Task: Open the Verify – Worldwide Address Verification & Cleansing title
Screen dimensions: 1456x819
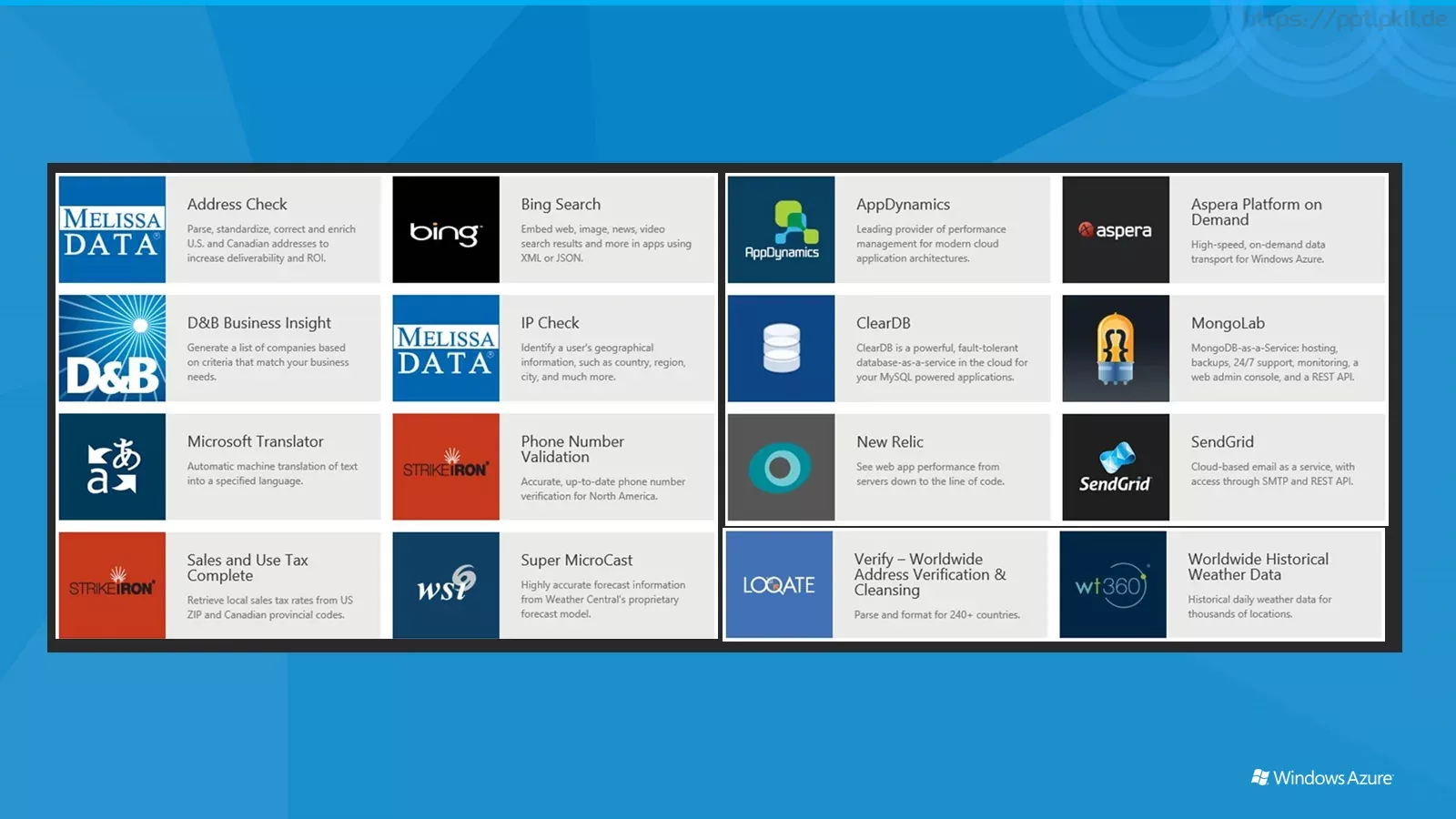Action: (x=930, y=574)
